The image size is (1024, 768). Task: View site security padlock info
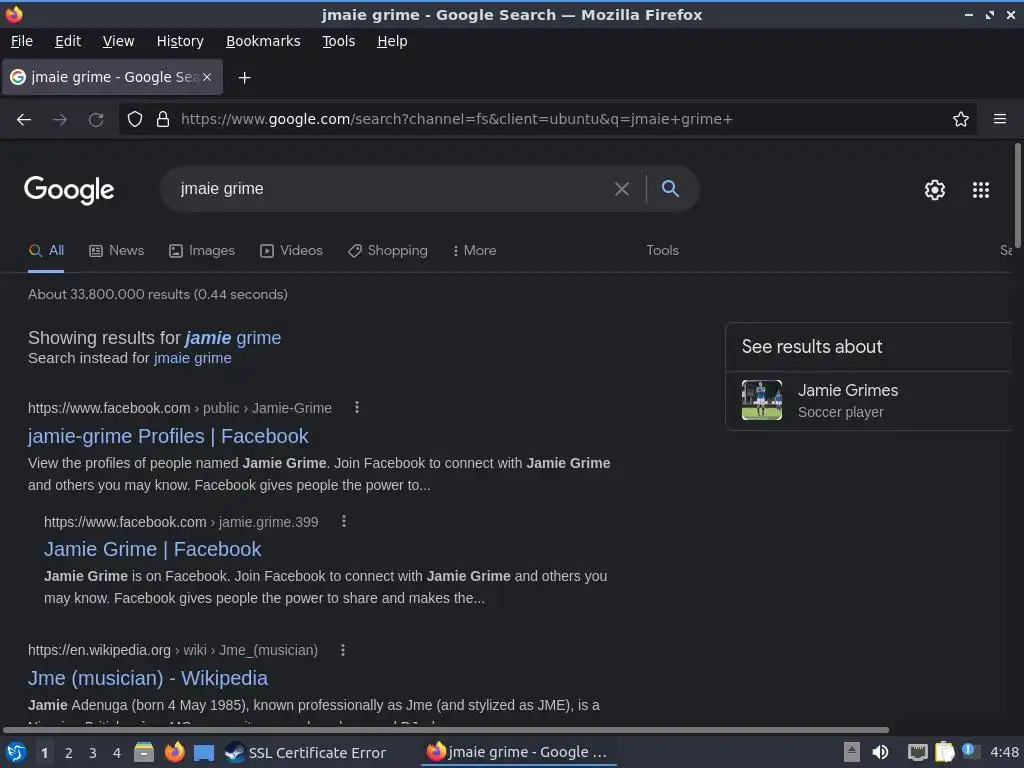(163, 119)
